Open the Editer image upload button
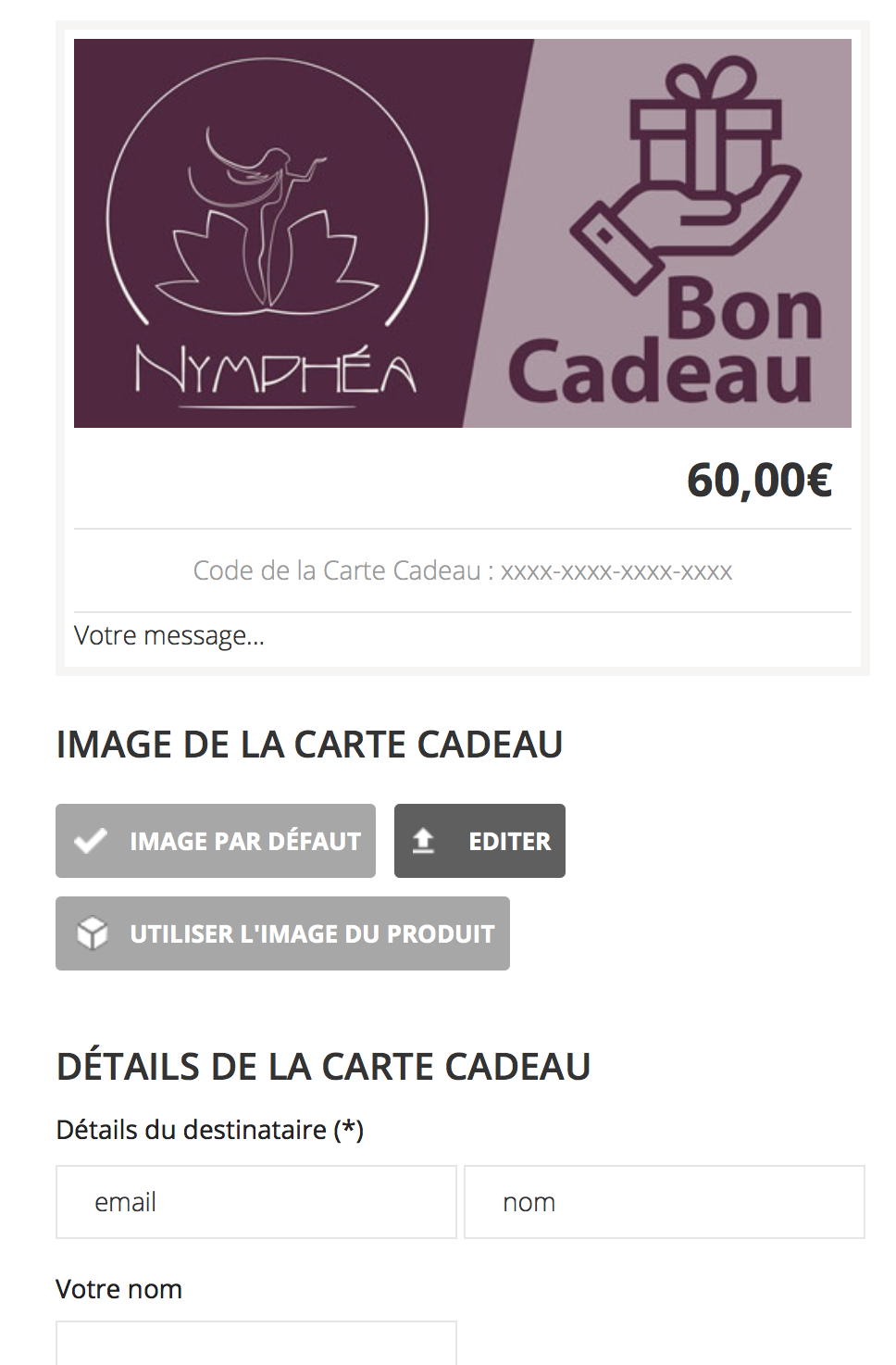896x1365 pixels. pyautogui.click(x=479, y=841)
